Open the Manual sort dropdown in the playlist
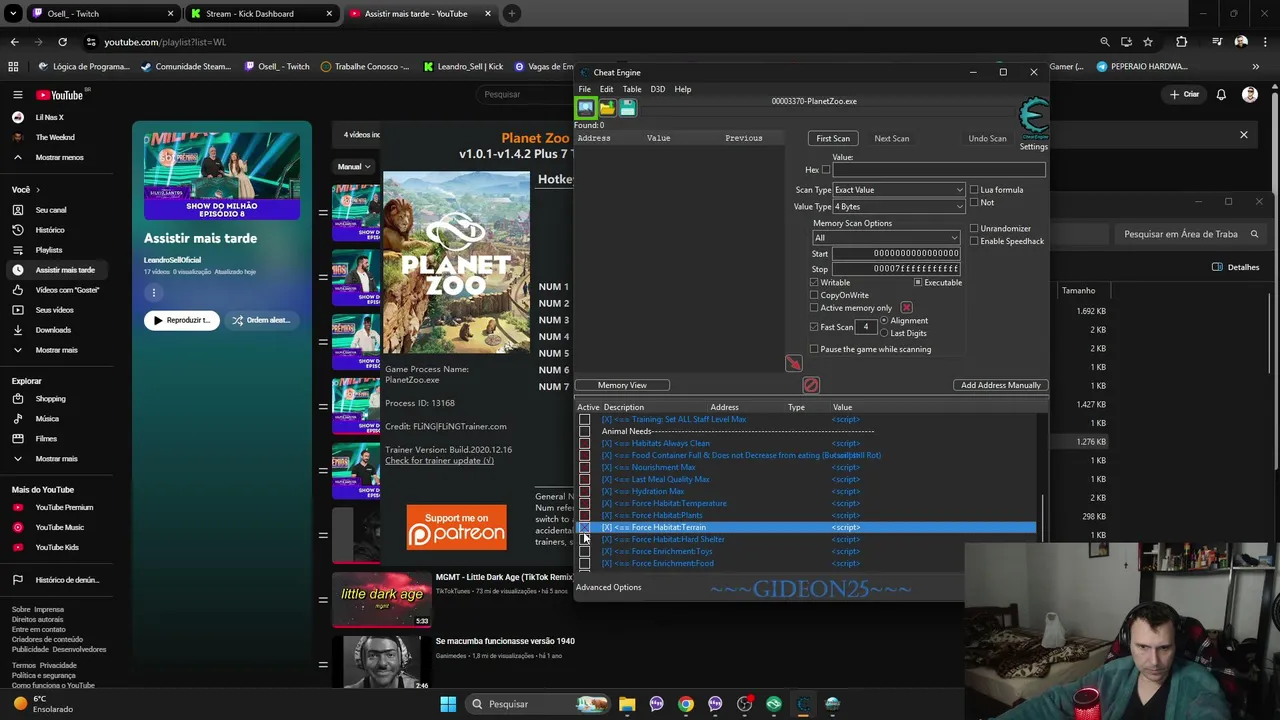This screenshot has width=1280, height=720. pos(354,167)
